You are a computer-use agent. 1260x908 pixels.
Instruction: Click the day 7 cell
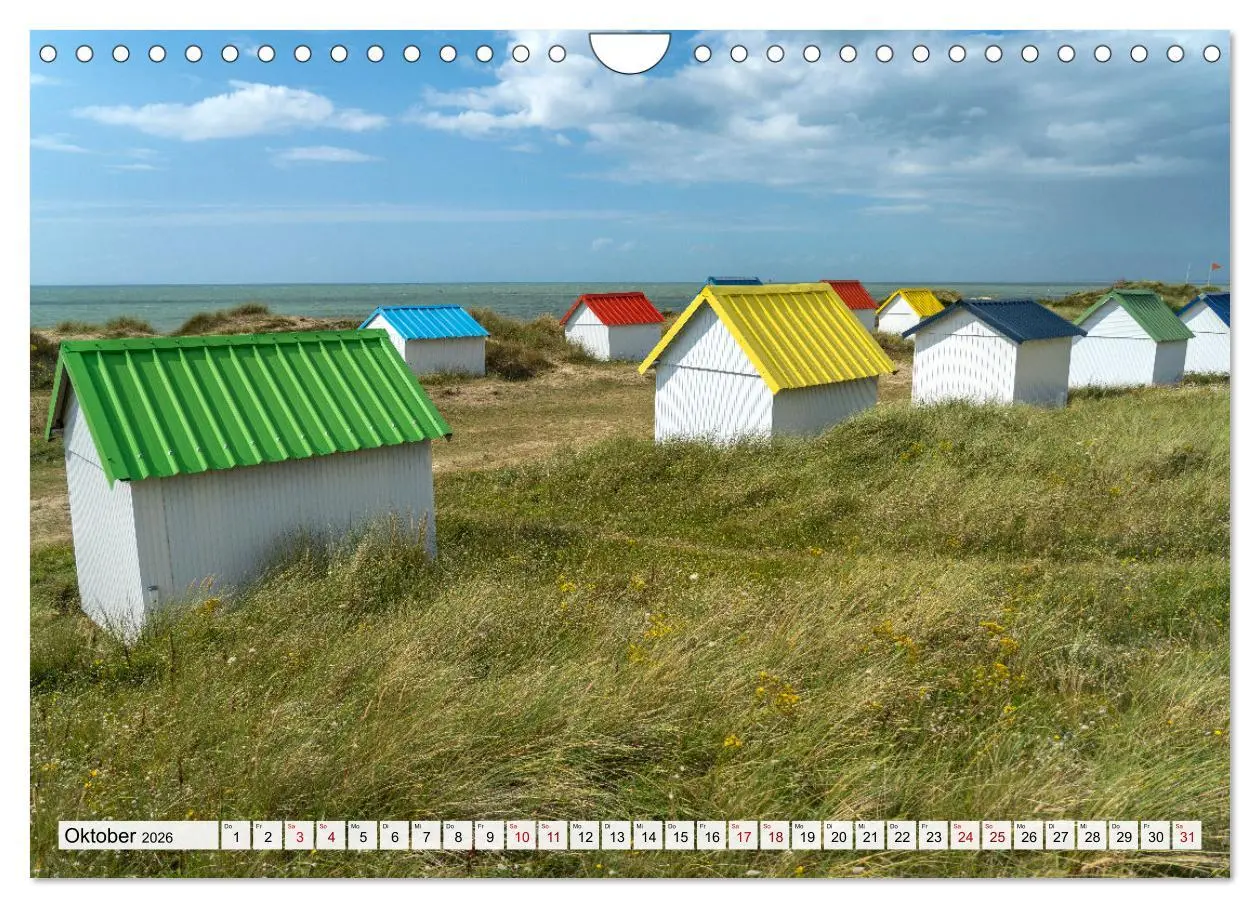pos(425,836)
